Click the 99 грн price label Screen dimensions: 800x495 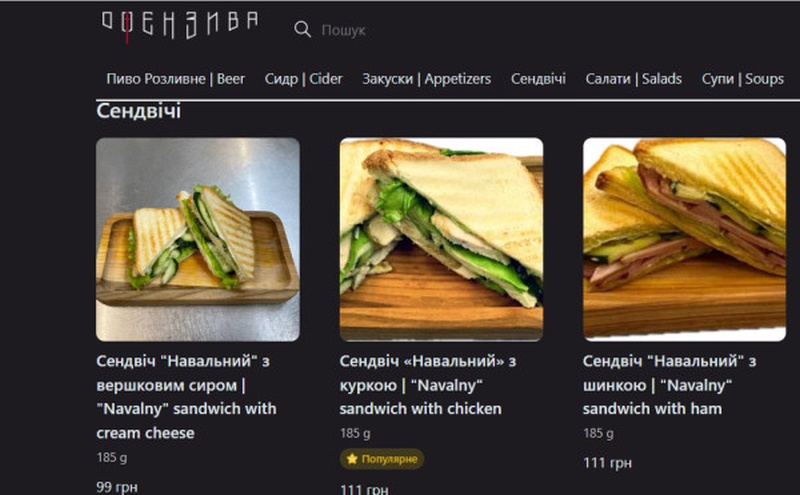(x=117, y=487)
